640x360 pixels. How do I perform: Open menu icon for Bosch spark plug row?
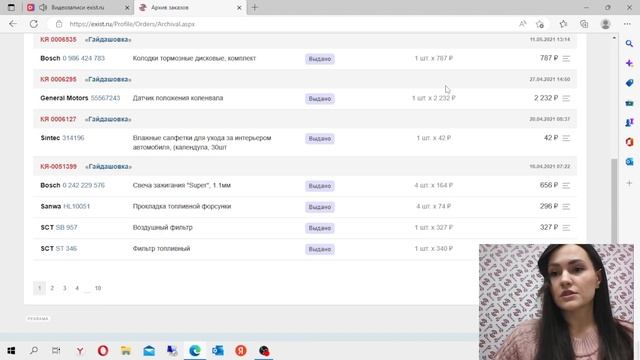[x=566, y=186]
